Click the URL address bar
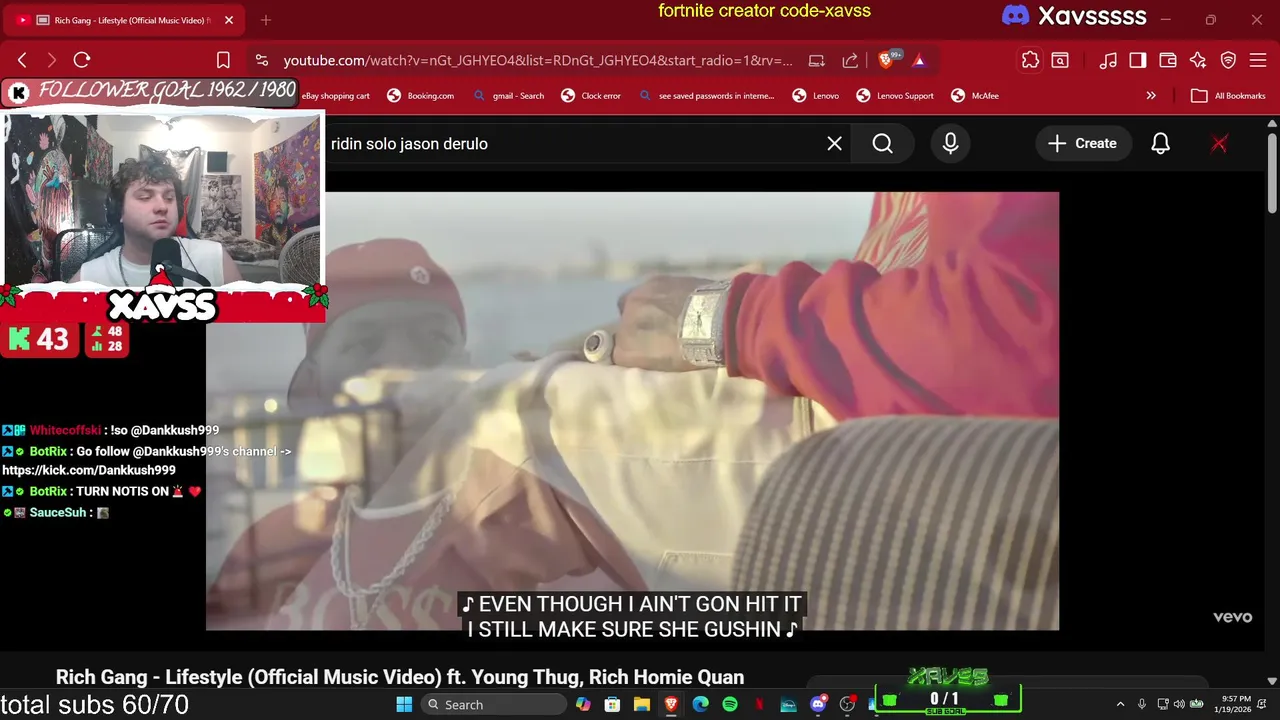 [538, 60]
